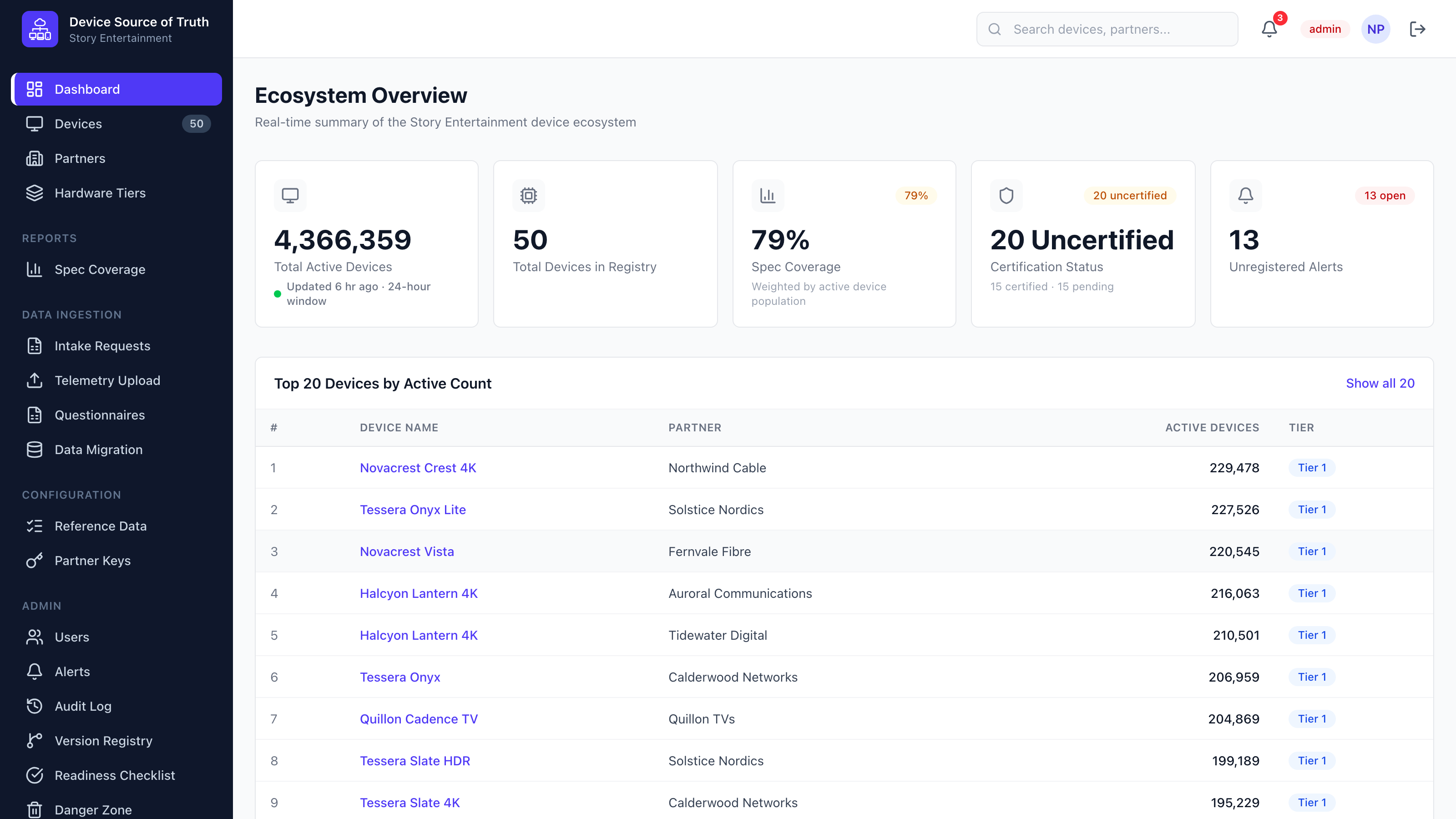Click the shield icon on the Certification Status card
The image size is (1456, 819).
pos(1006,196)
